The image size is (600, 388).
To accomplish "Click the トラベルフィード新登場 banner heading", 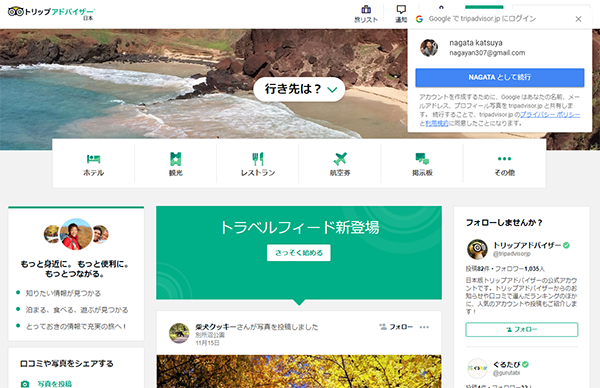I will pos(299,227).
